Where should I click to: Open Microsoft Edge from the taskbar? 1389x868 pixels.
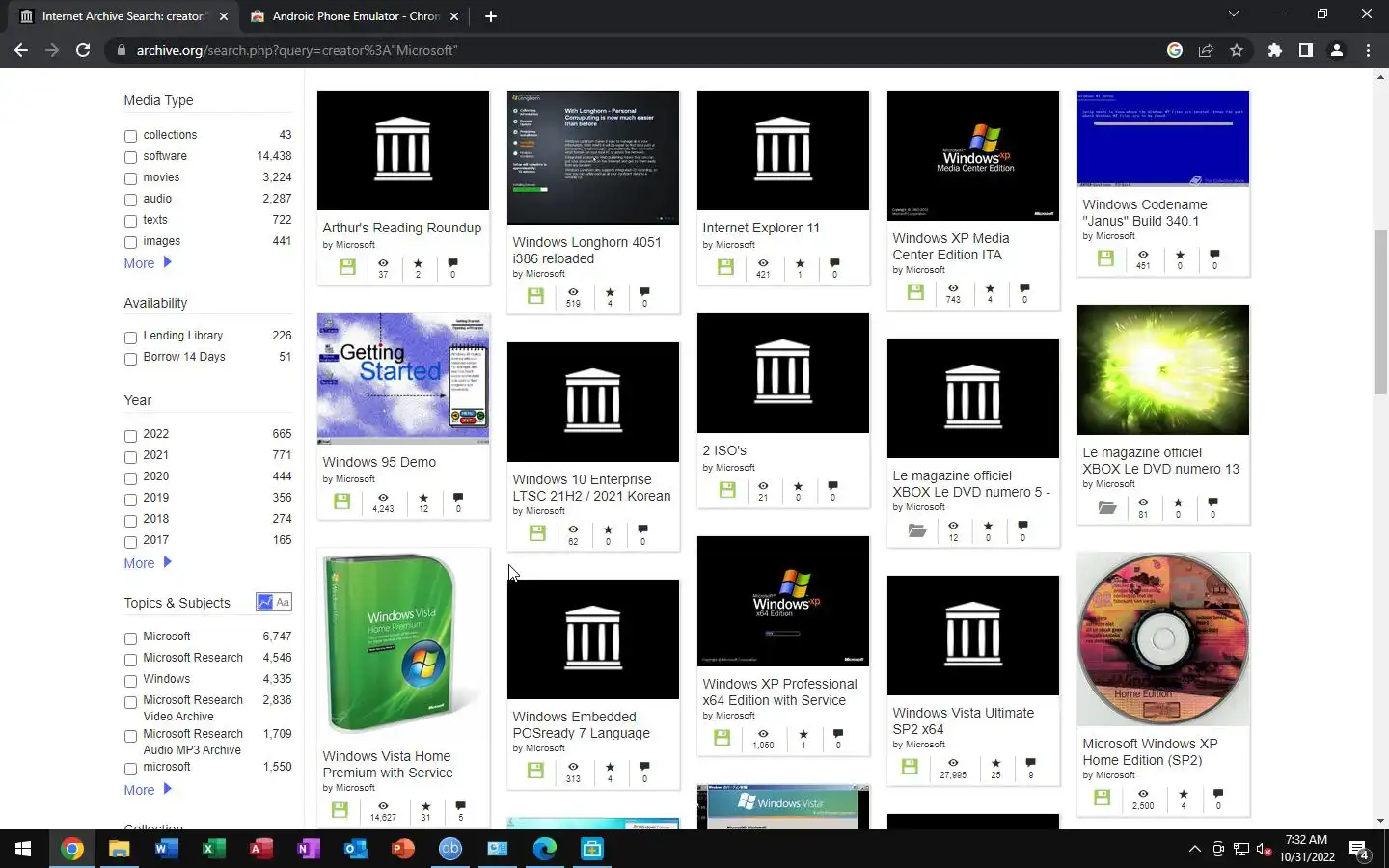pyautogui.click(x=545, y=849)
